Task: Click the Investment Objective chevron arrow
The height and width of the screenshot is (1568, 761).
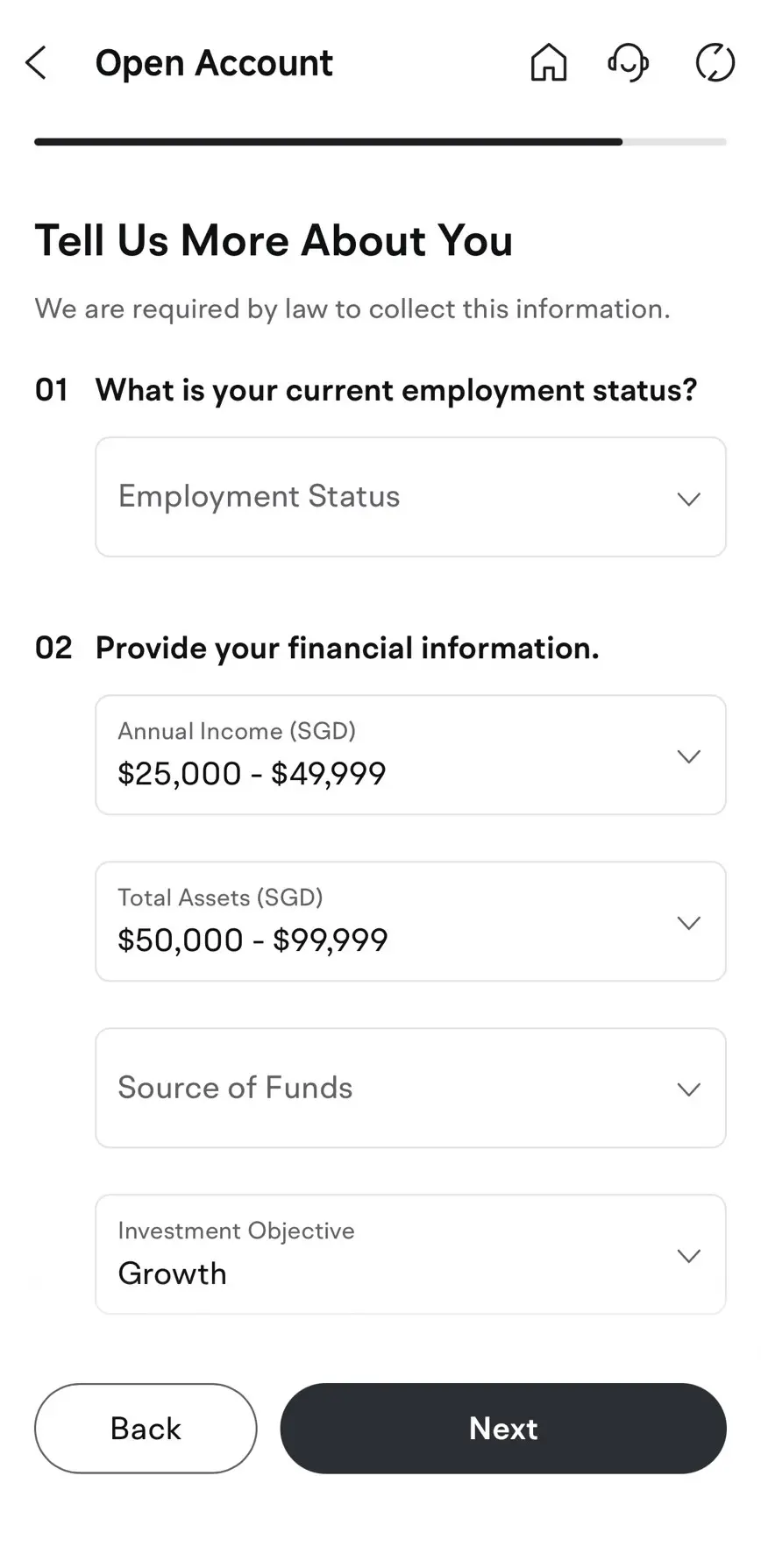Action: pos(689,1256)
